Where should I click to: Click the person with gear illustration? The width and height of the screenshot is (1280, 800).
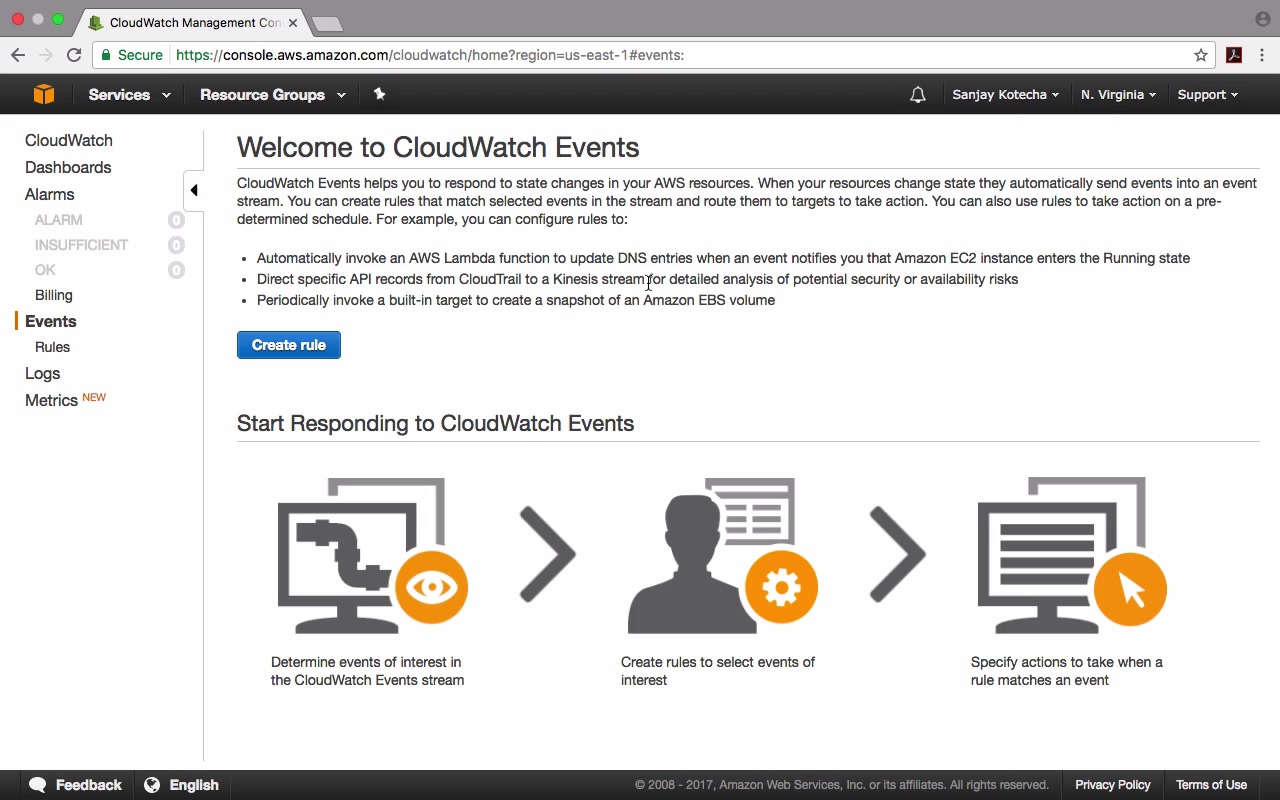tap(722, 555)
